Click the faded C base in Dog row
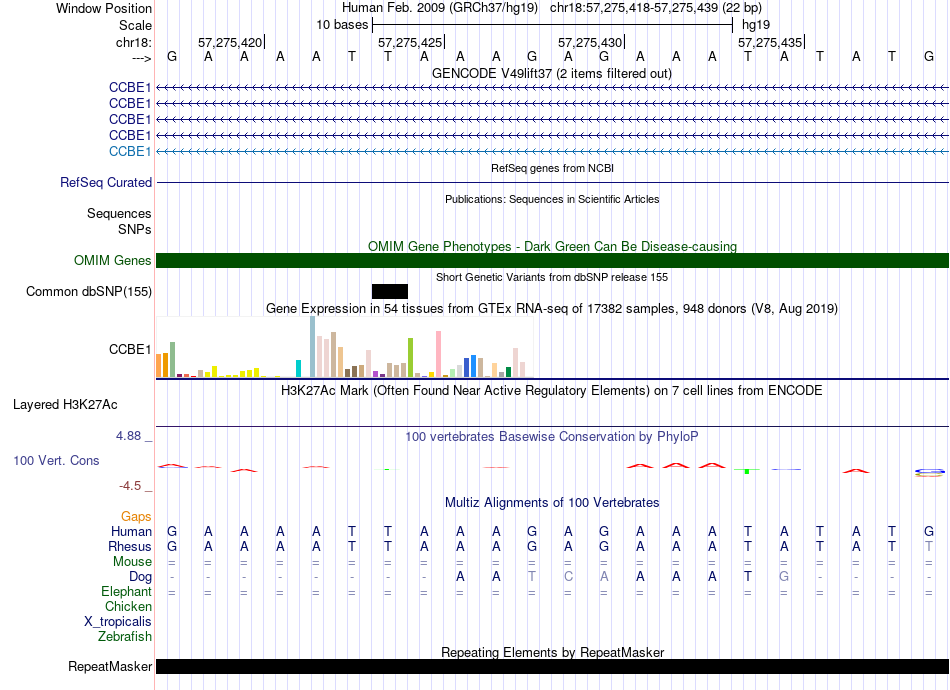The width and height of the screenshot is (950, 690). (x=568, y=577)
